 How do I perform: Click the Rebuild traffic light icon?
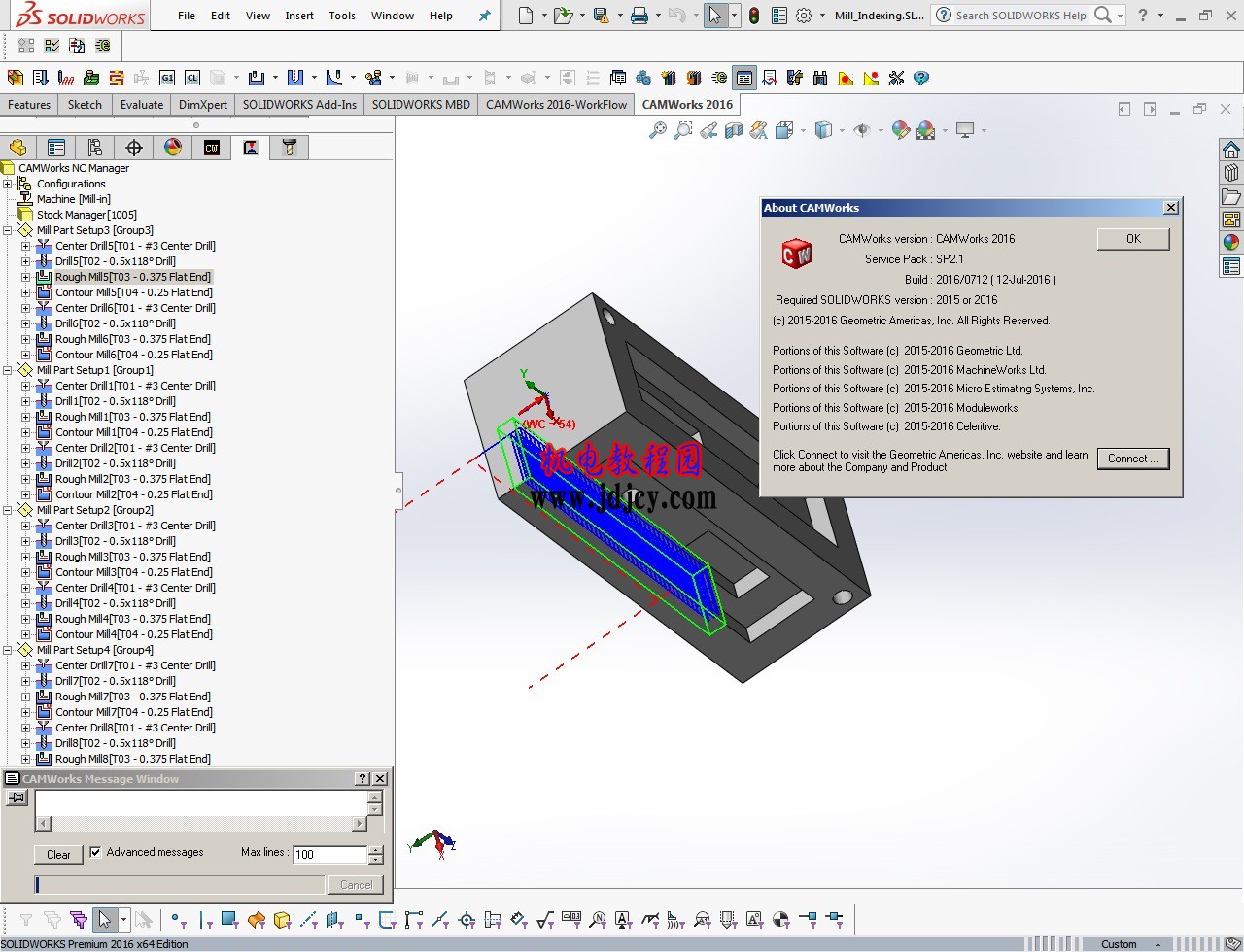pos(754,16)
